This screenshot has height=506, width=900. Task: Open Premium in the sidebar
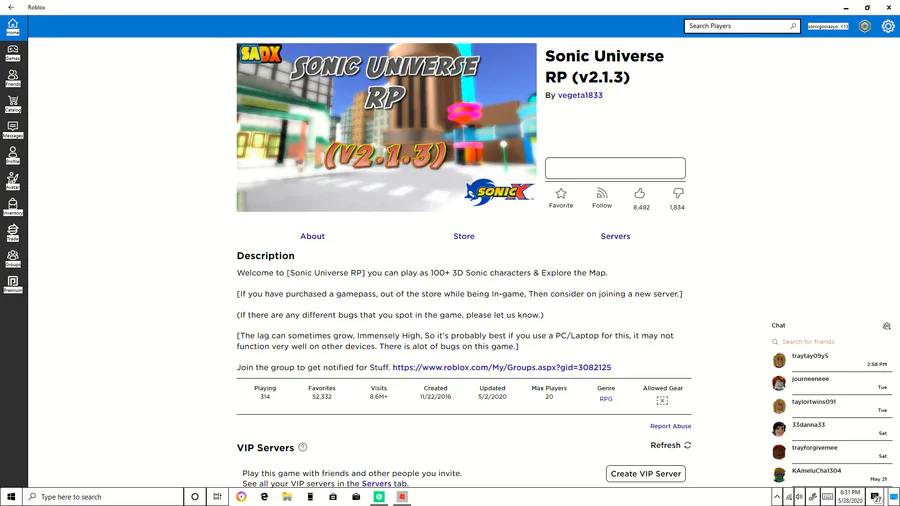click(x=13, y=284)
